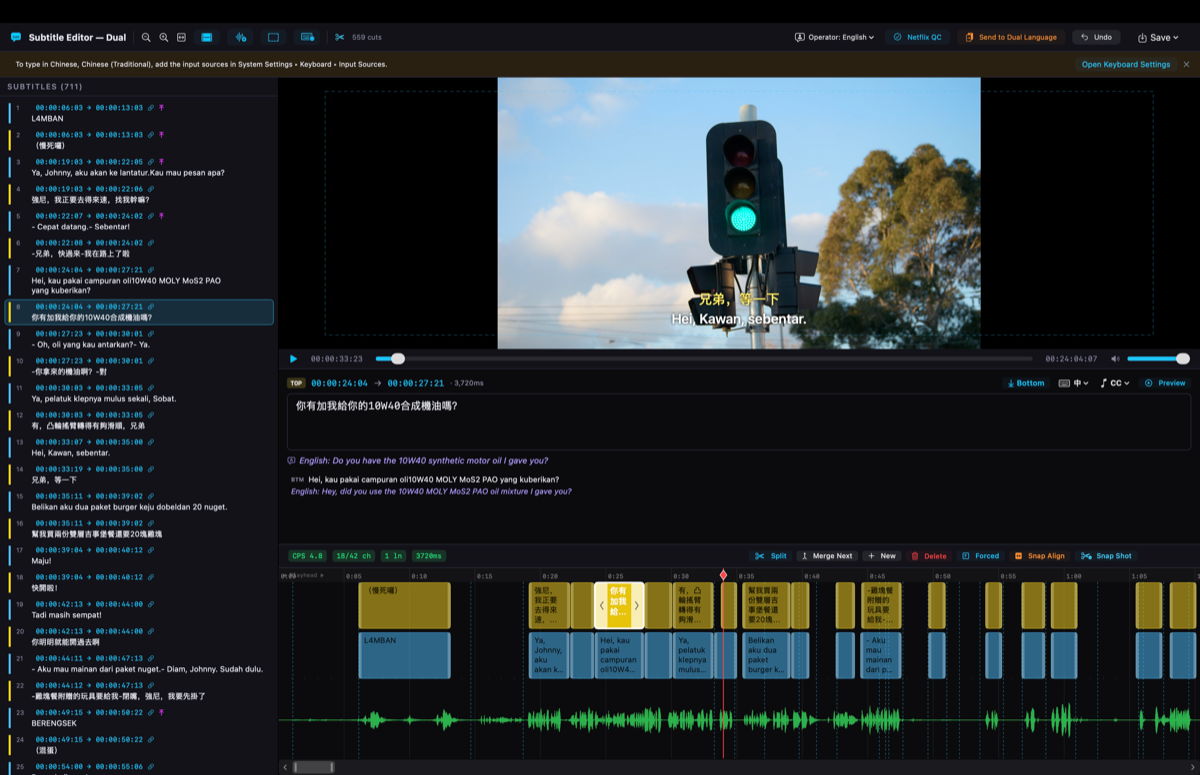Click link icon on subtitle row 1

coord(151,107)
